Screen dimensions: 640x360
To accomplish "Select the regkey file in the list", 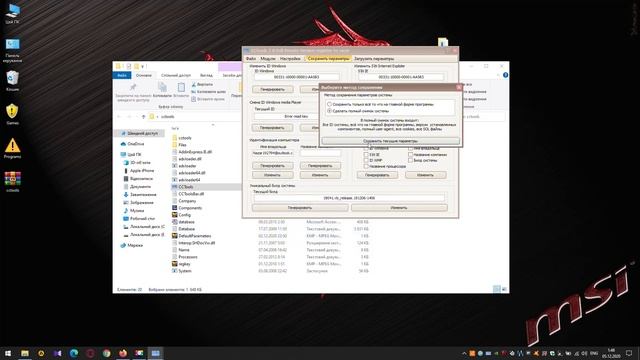I will (x=181, y=264).
